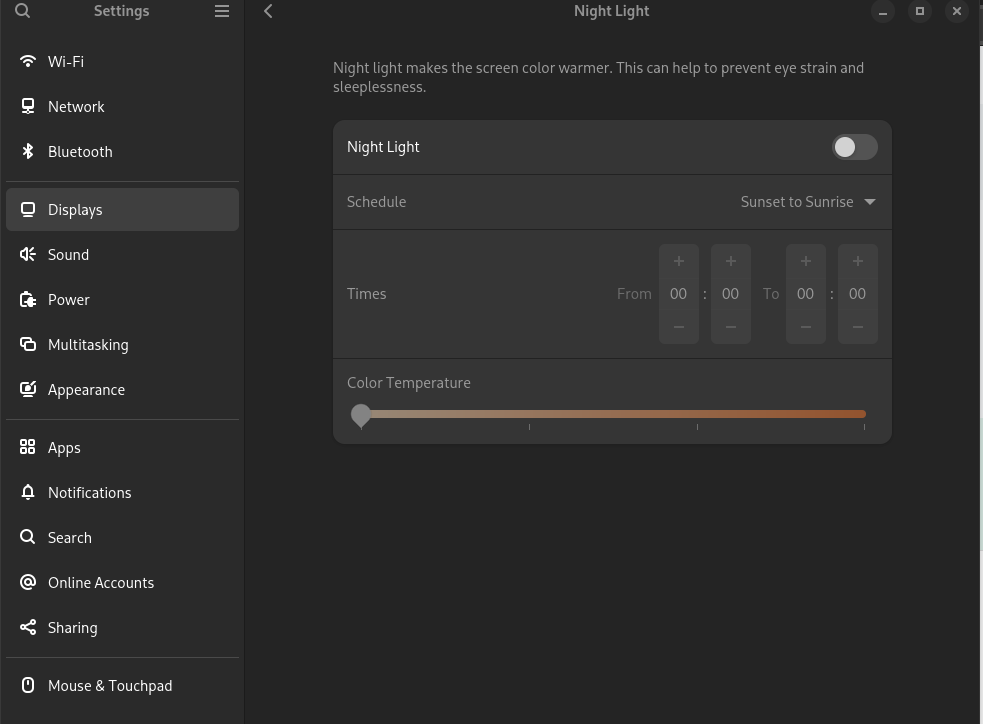Viewport: 983px width, 724px height.
Task: Open Power settings panel
Action: tap(122, 300)
